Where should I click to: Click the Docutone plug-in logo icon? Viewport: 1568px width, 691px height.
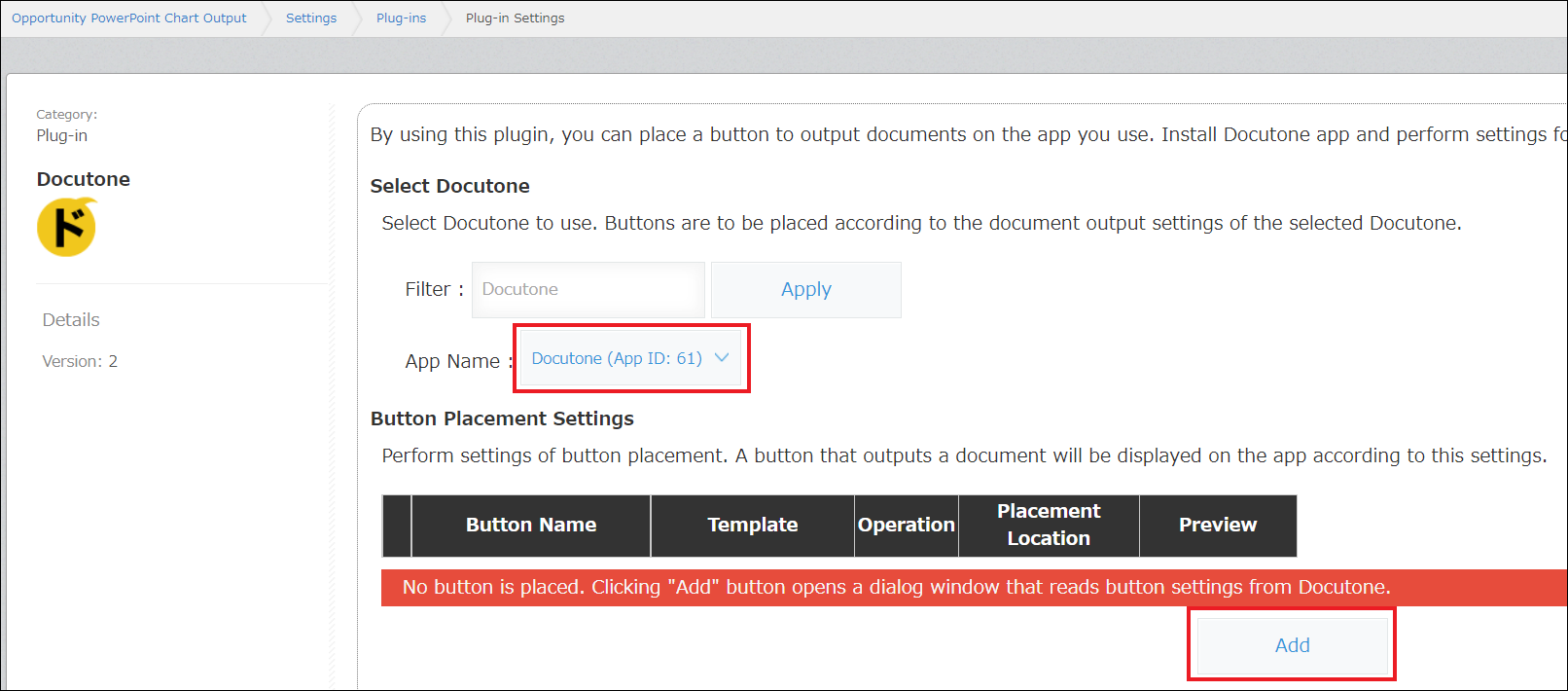pyautogui.click(x=67, y=227)
